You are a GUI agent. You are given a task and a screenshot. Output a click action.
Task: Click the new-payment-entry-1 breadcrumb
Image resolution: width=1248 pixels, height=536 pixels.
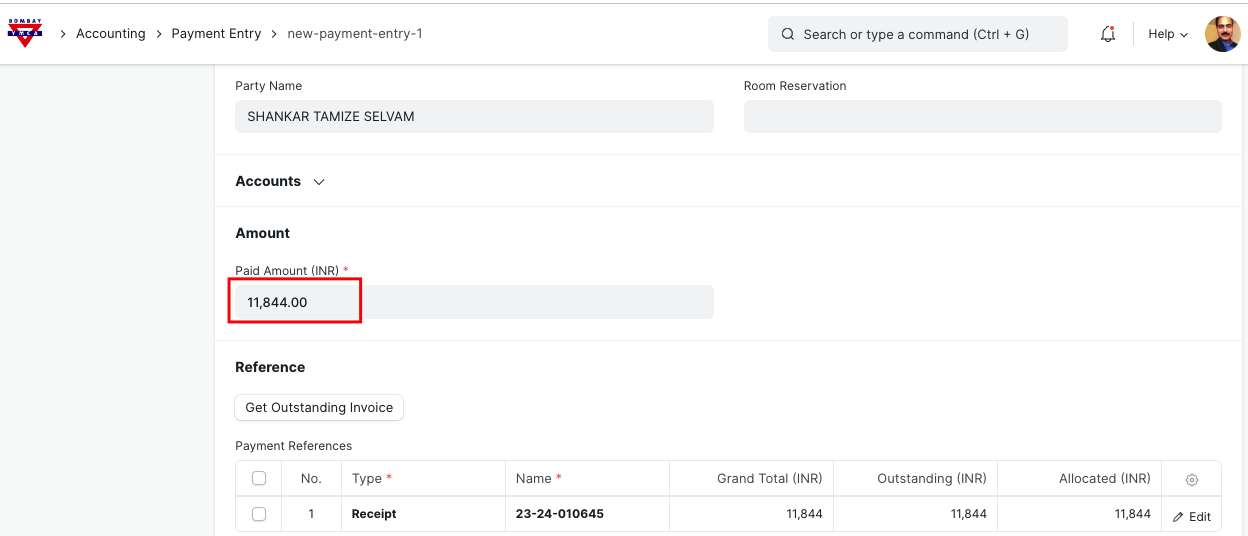point(355,34)
